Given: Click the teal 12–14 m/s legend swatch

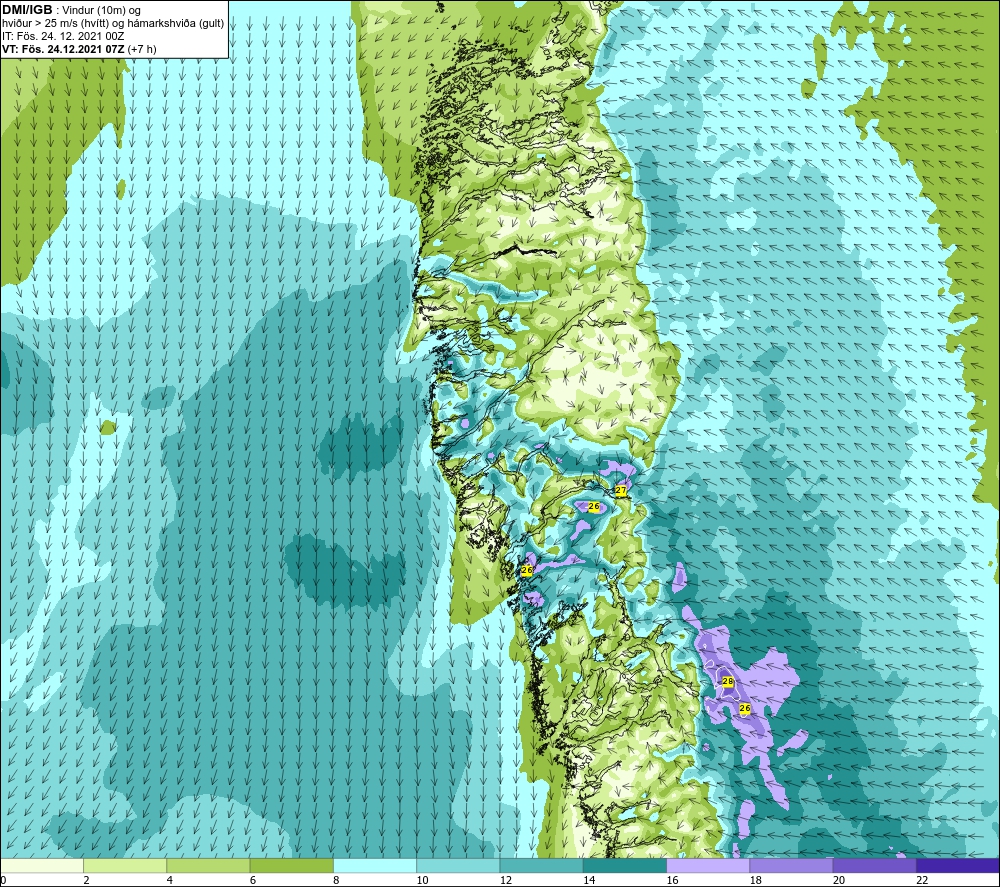Looking at the screenshot, I should pyautogui.click(x=541, y=865).
